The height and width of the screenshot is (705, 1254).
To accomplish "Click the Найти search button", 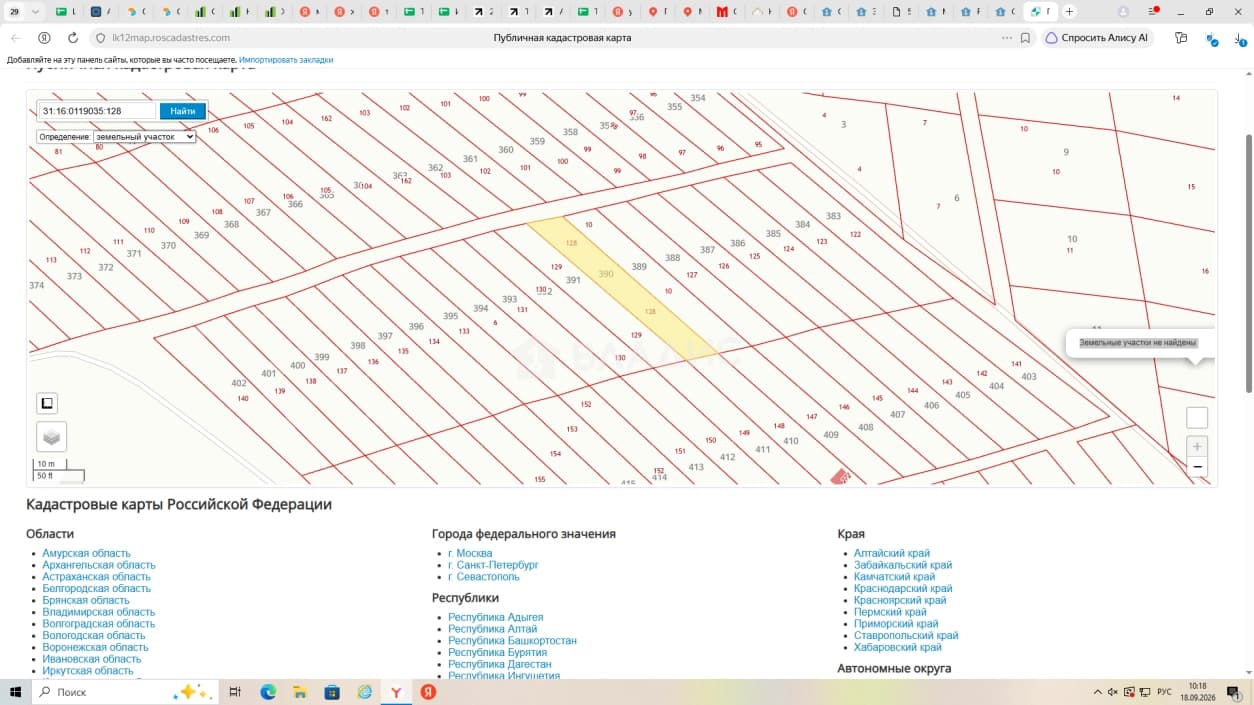I will tap(183, 111).
